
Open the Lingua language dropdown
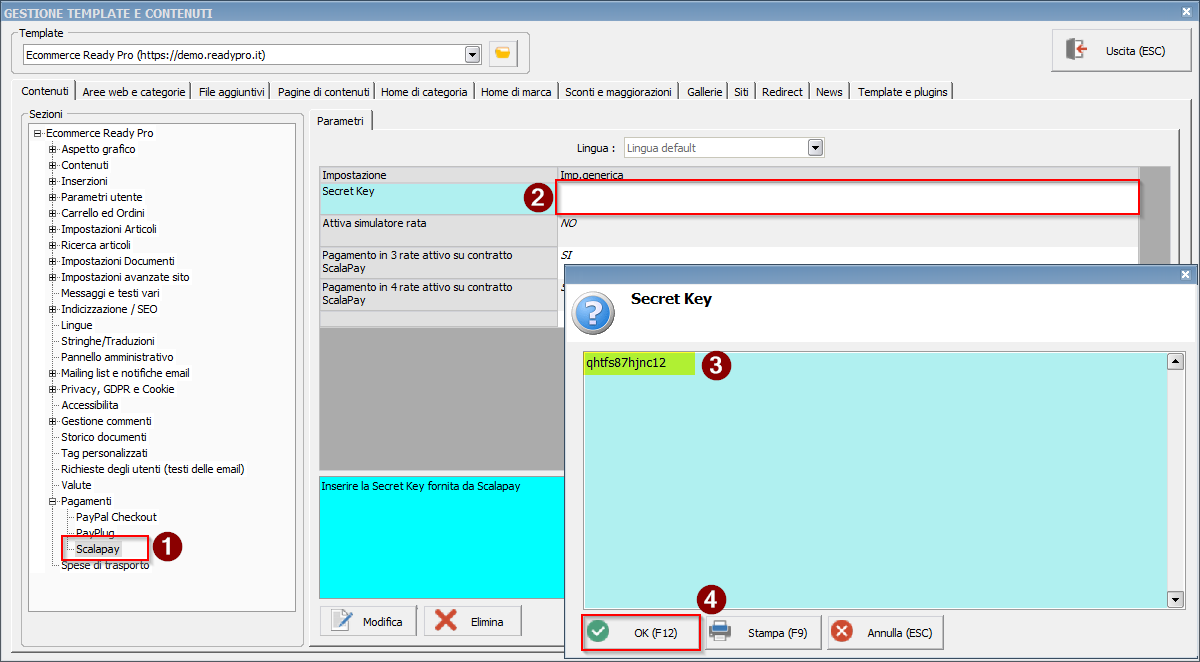pos(815,148)
